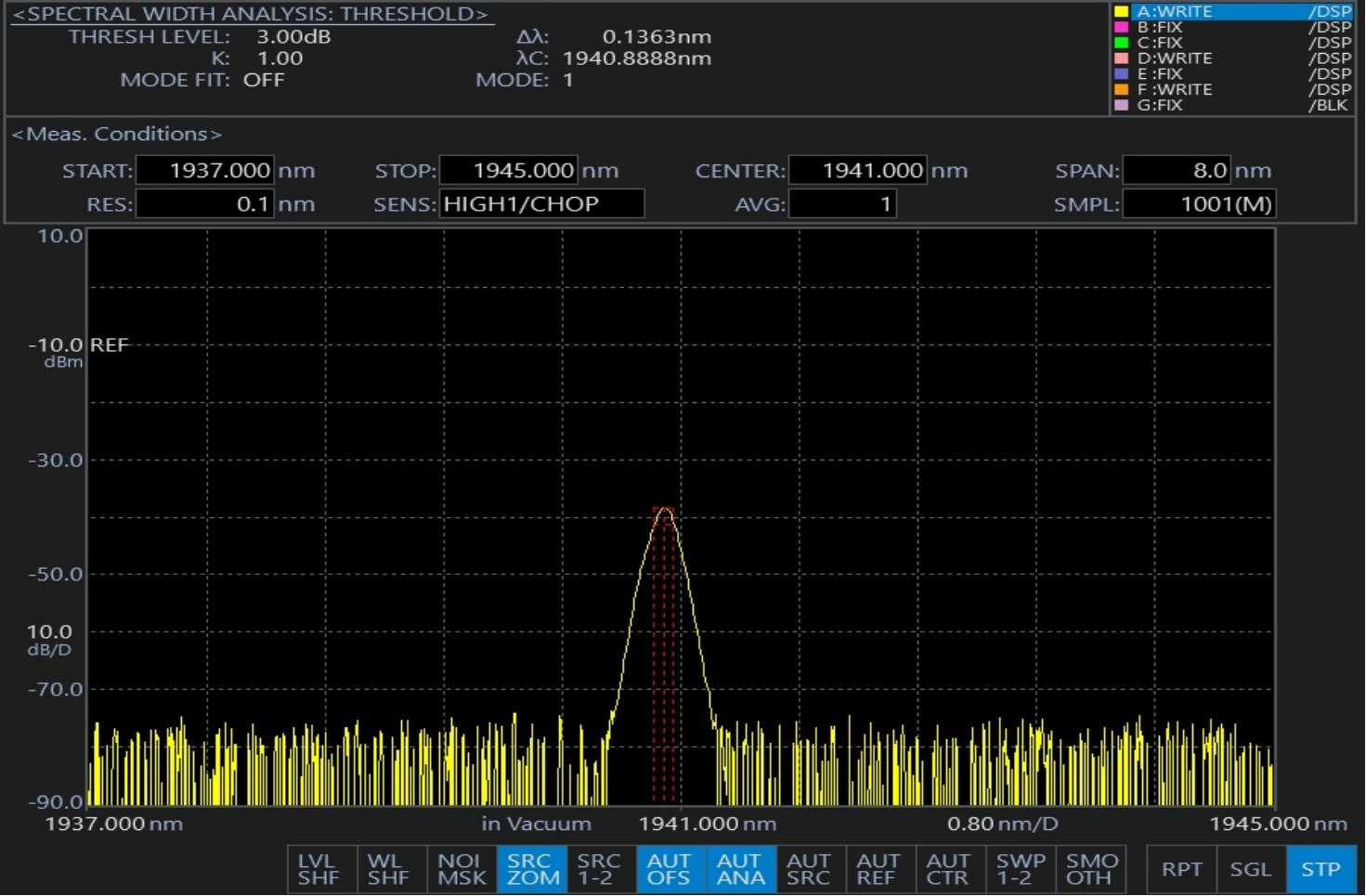Open the SENS HIGH1/CHOP sensitivity field
This screenshot has height=896, width=1366.
(541, 203)
